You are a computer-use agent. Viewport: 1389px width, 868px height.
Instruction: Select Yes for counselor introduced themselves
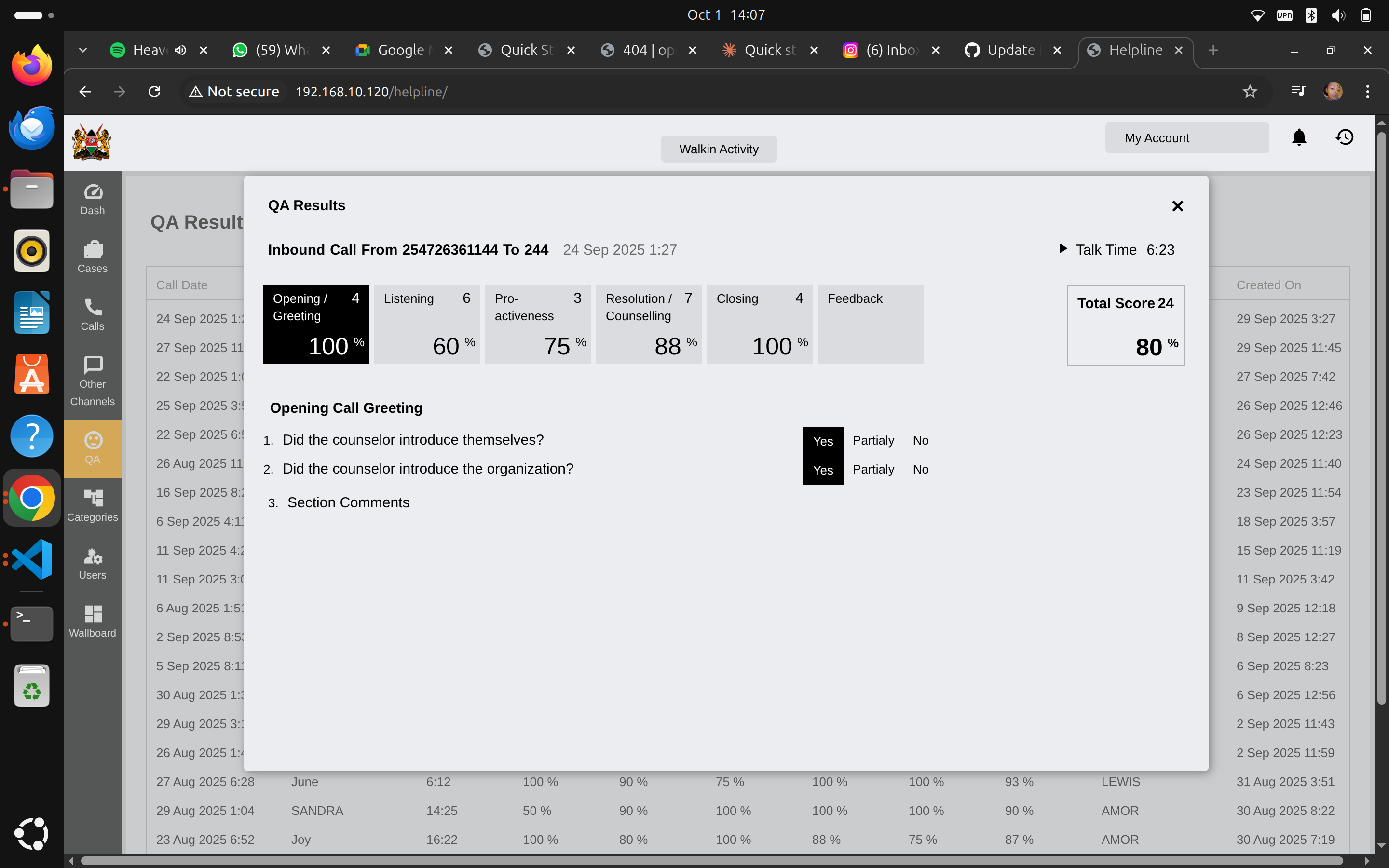click(822, 441)
